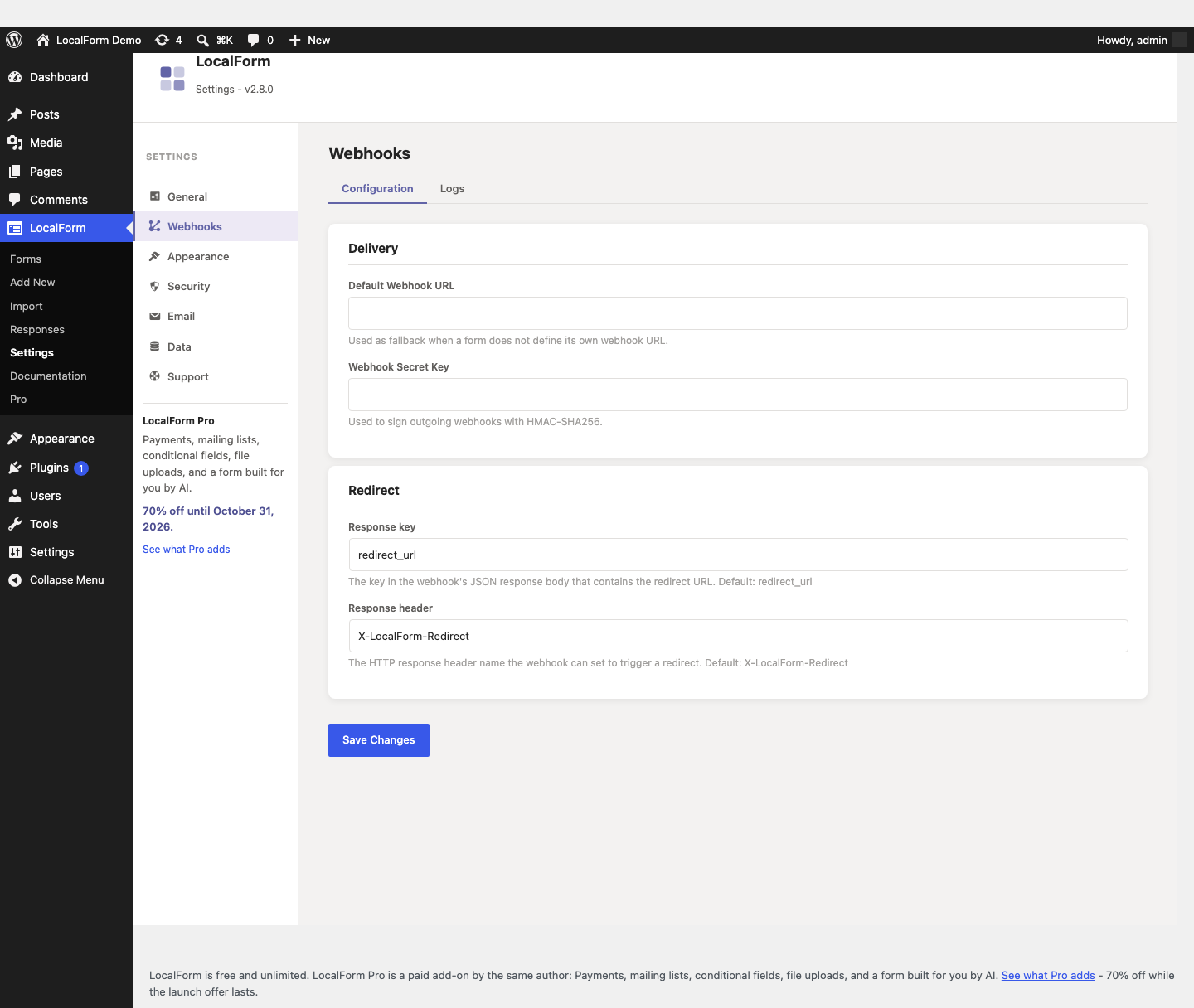Click the updates icon showing 4

coord(163,40)
